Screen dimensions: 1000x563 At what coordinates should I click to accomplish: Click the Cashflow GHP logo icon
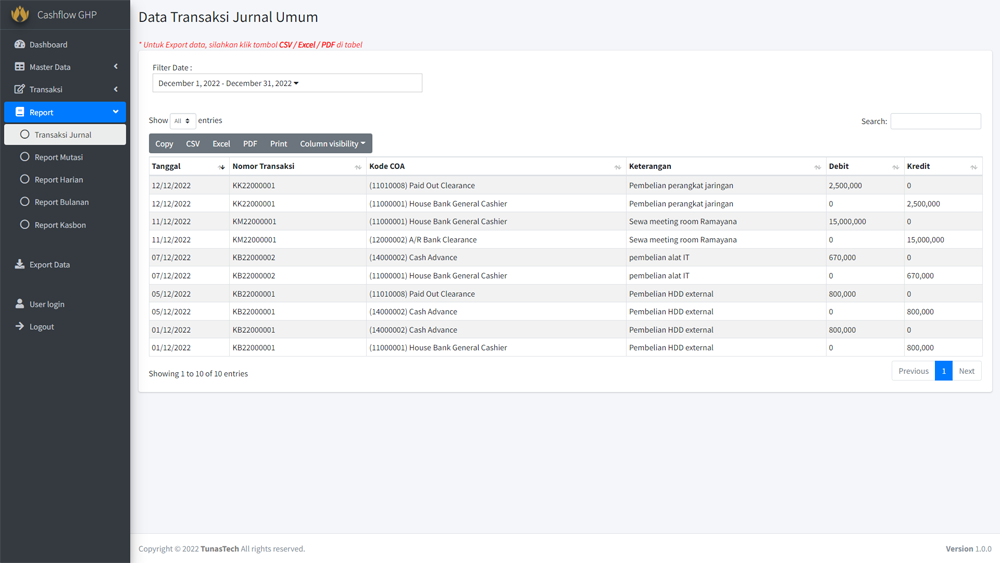click(20, 15)
